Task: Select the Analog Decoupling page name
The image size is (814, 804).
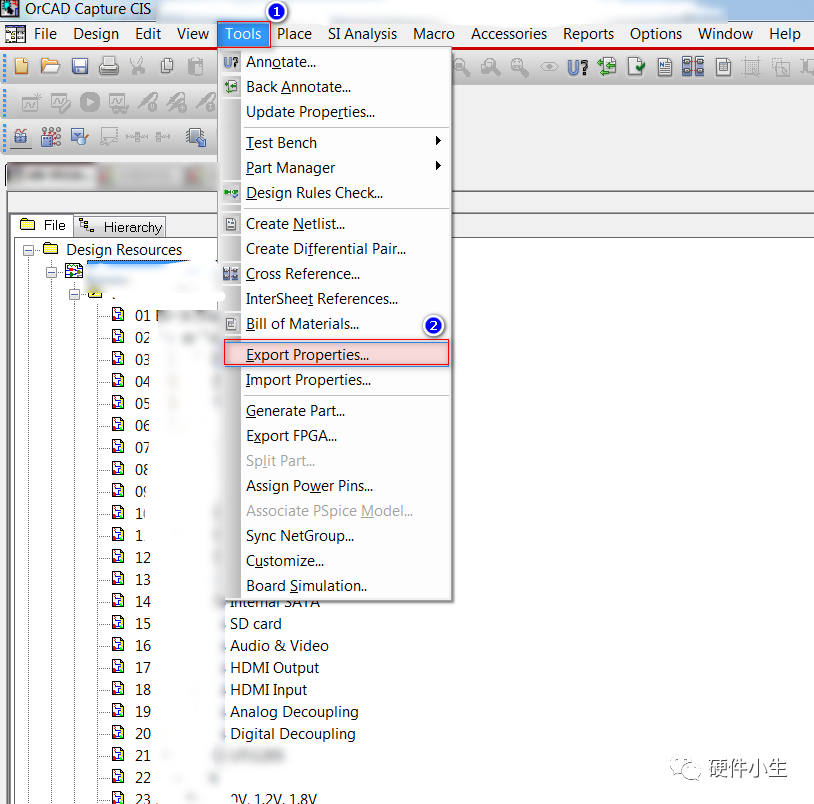Action: coord(294,712)
